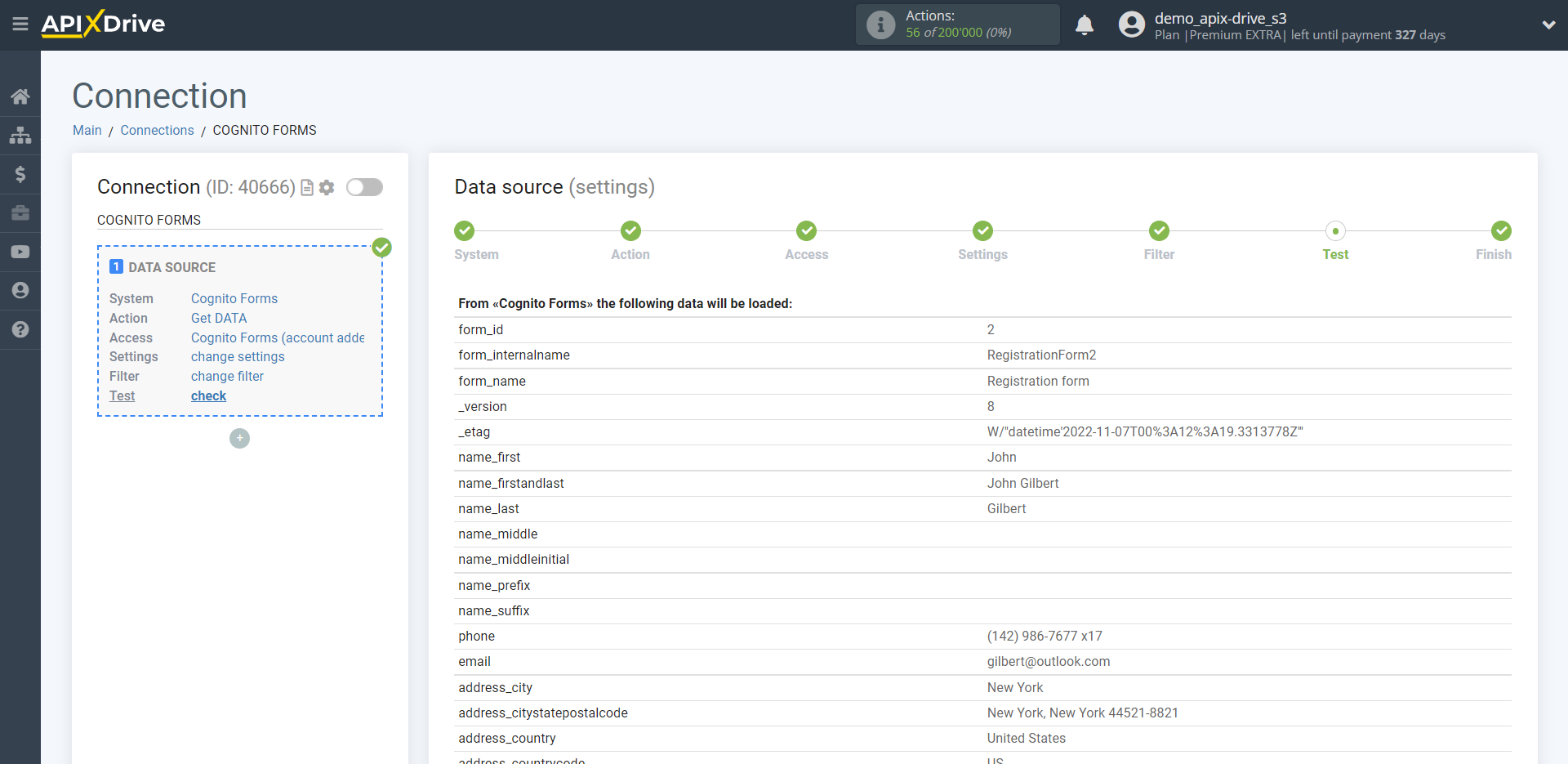
Task: Open the Cognito Forms system link
Action: [234, 299]
